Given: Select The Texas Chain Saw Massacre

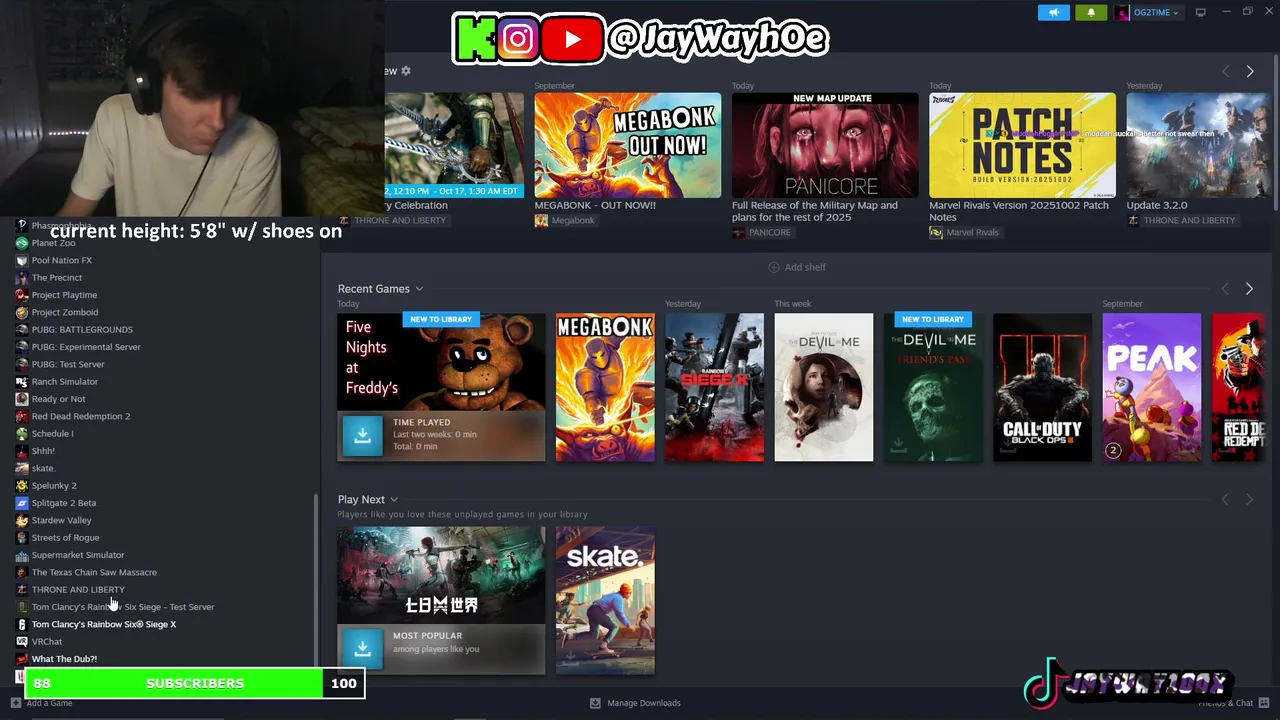Looking at the screenshot, I should [x=94, y=572].
